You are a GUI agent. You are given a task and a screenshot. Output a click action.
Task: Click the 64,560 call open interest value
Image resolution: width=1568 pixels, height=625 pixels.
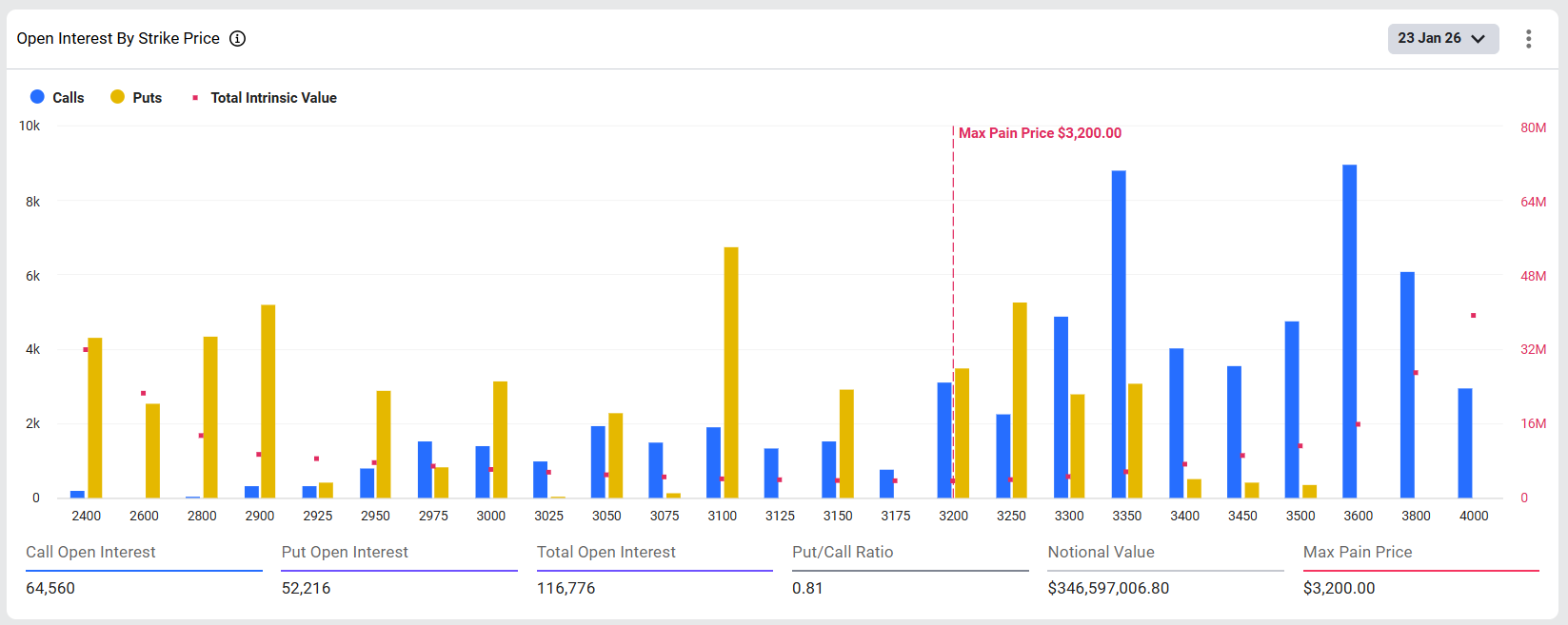pos(50,588)
